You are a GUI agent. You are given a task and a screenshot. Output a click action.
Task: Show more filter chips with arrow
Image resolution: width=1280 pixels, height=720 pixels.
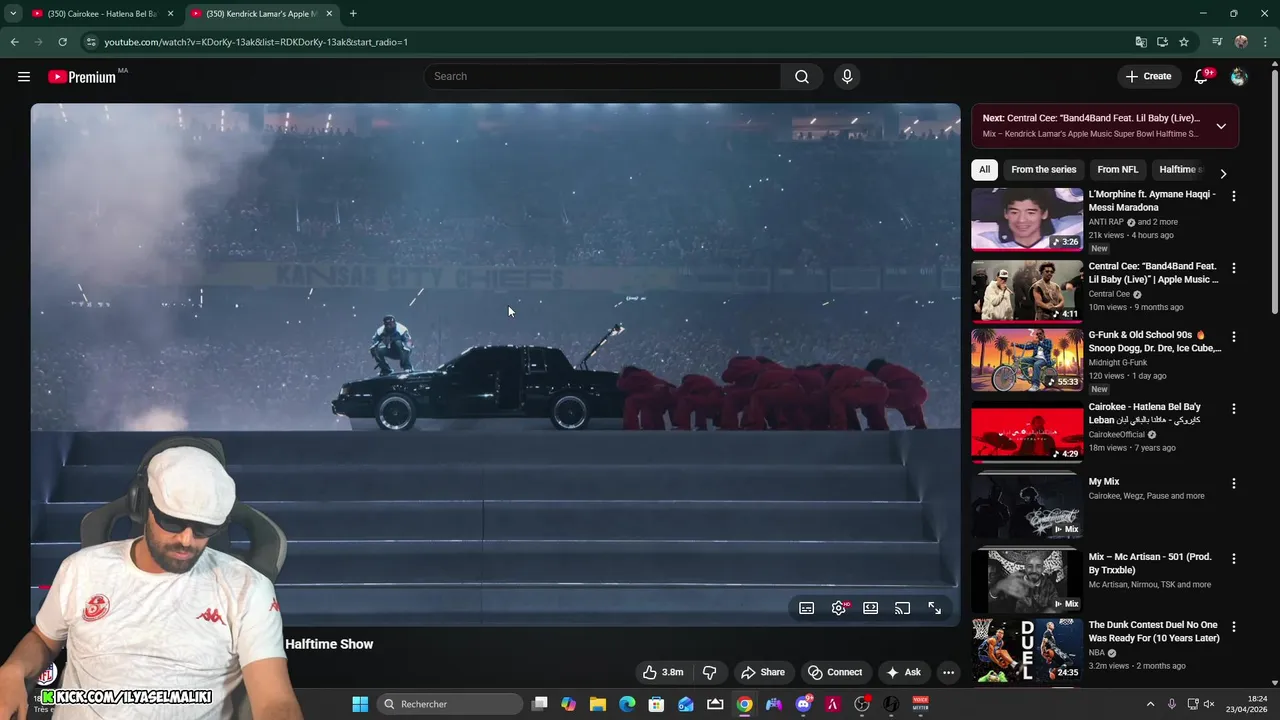(1223, 173)
